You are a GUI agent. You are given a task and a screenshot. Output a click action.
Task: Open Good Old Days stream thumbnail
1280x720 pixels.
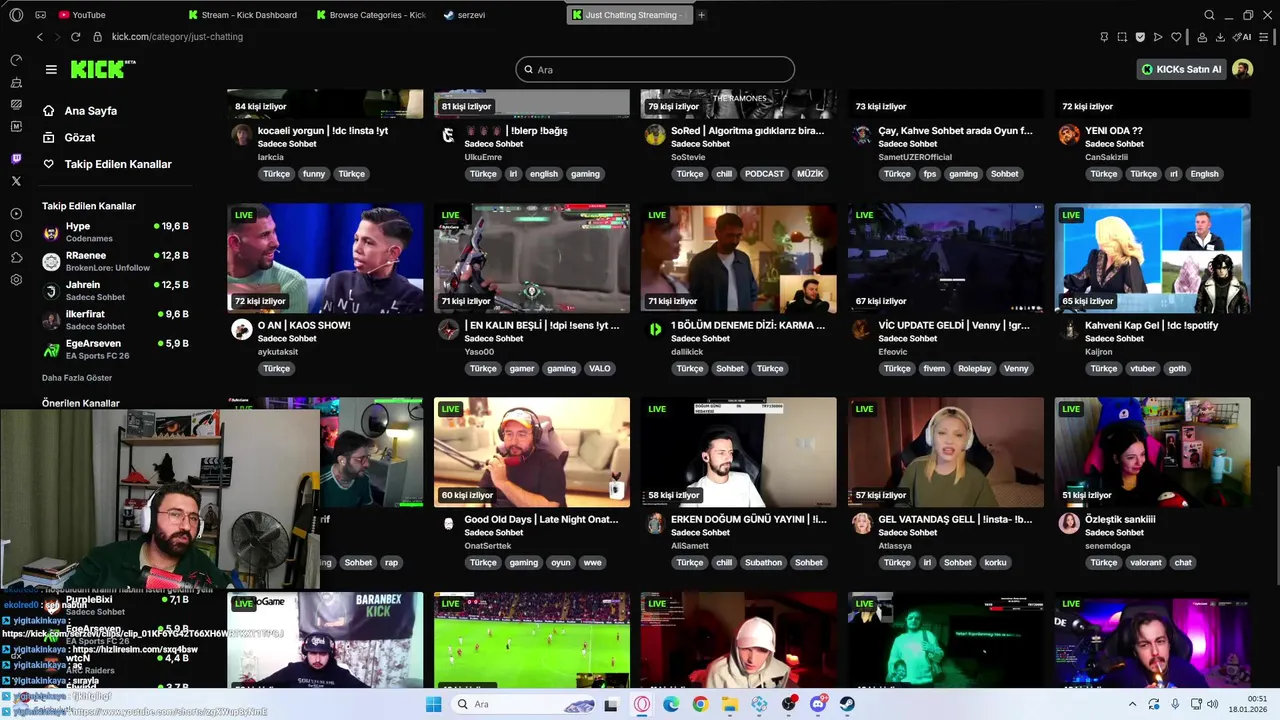coord(532,452)
